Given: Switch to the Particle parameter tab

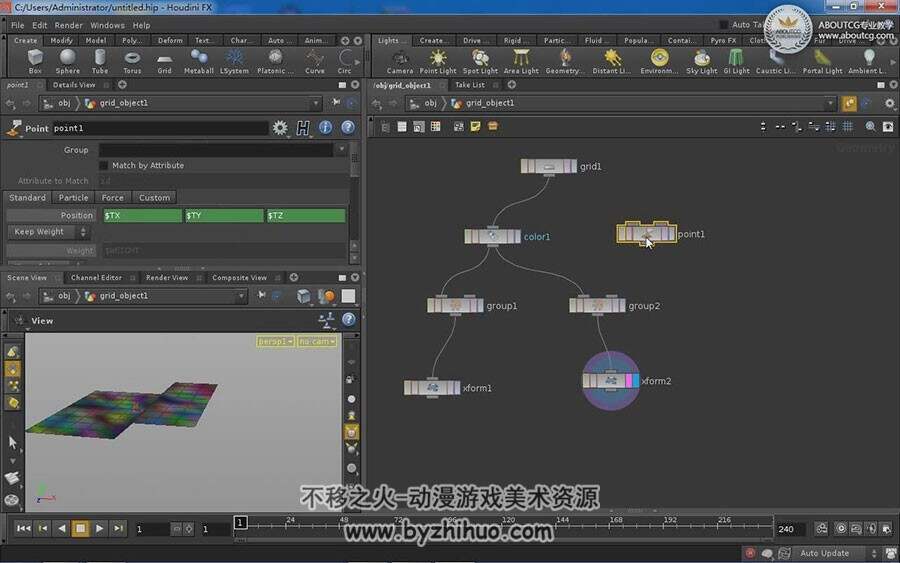Looking at the screenshot, I should pos(73,197).
